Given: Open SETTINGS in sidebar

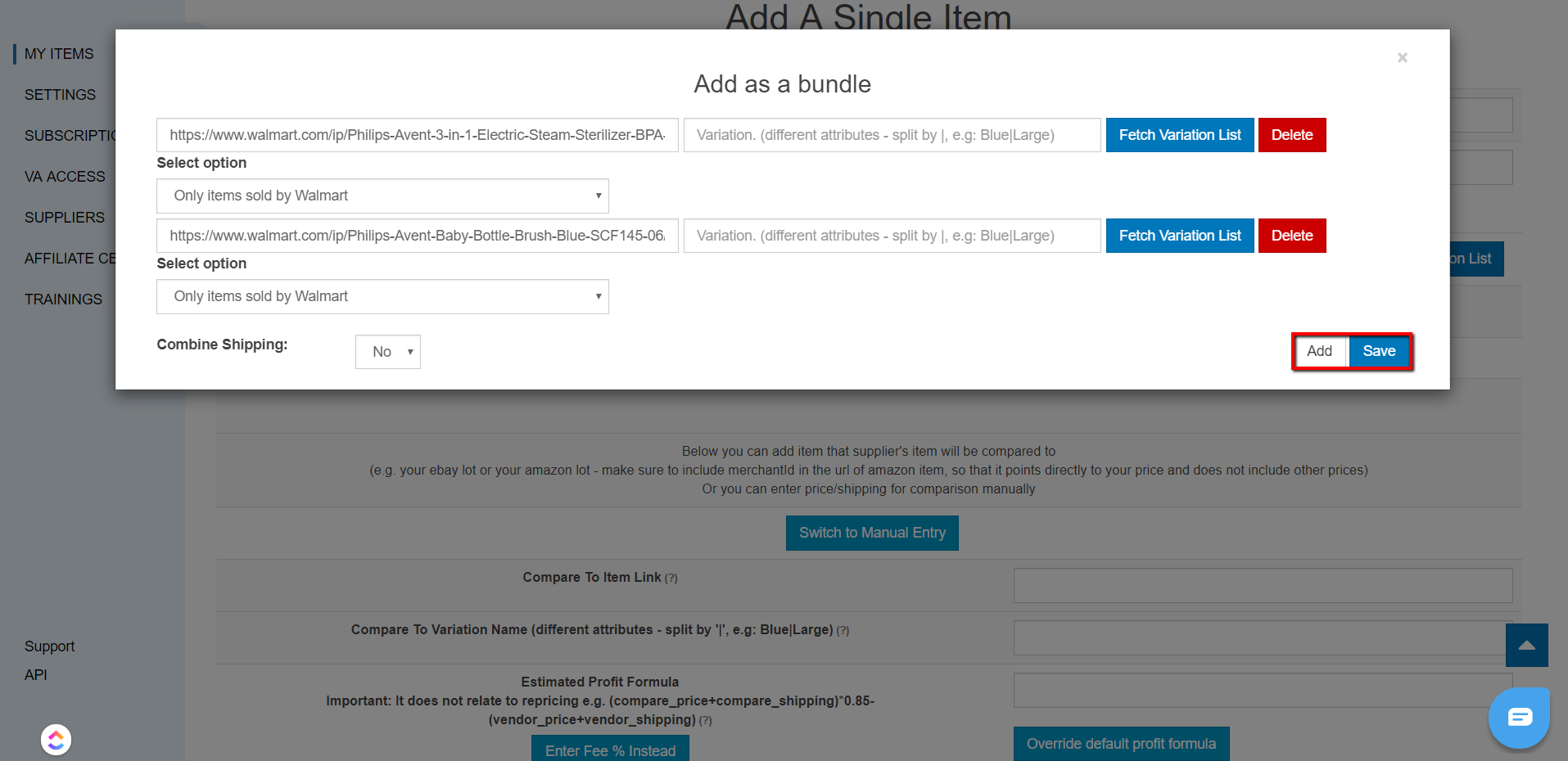Looking at the screenshot, I should (x=60, y=95).
